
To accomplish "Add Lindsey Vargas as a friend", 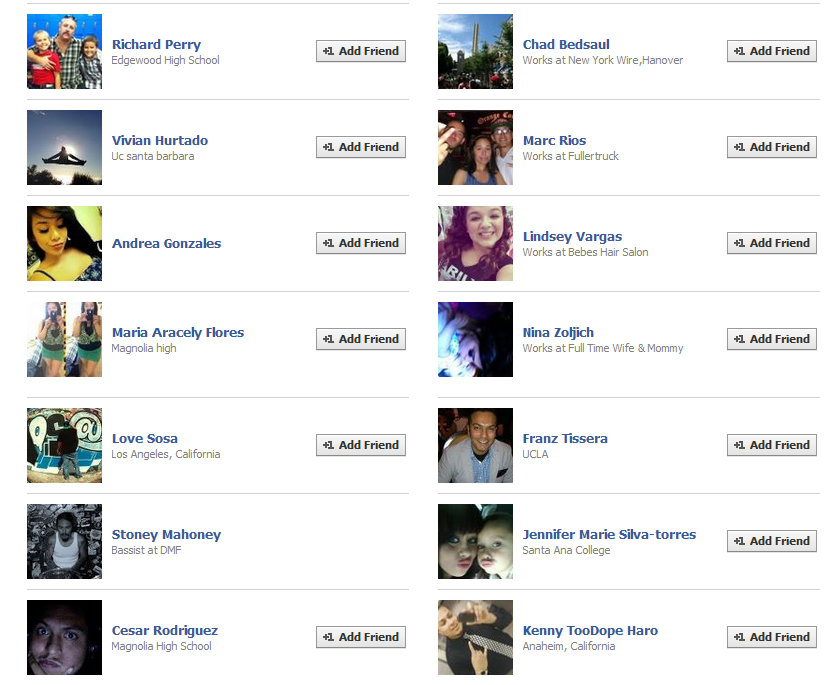I will point(772,243).
